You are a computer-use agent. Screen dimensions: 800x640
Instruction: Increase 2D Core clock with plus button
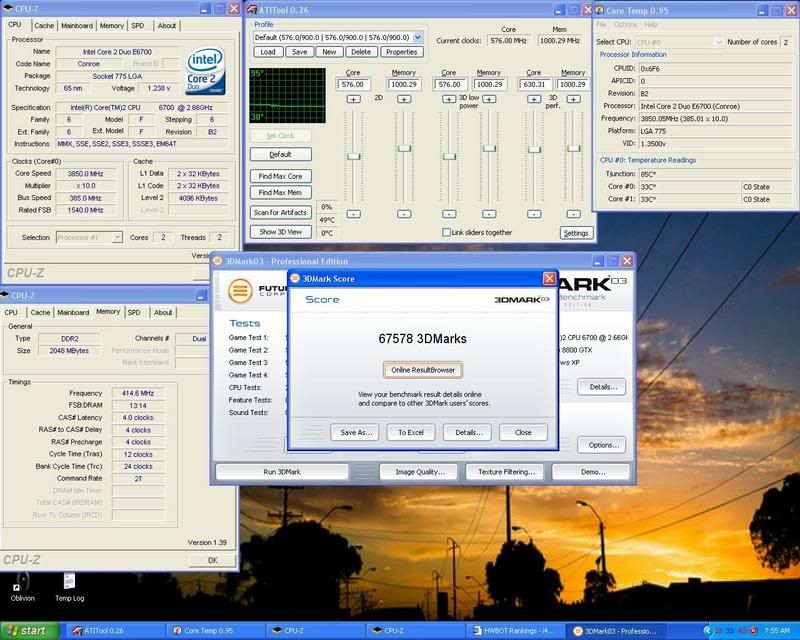(x=353, y=99)
